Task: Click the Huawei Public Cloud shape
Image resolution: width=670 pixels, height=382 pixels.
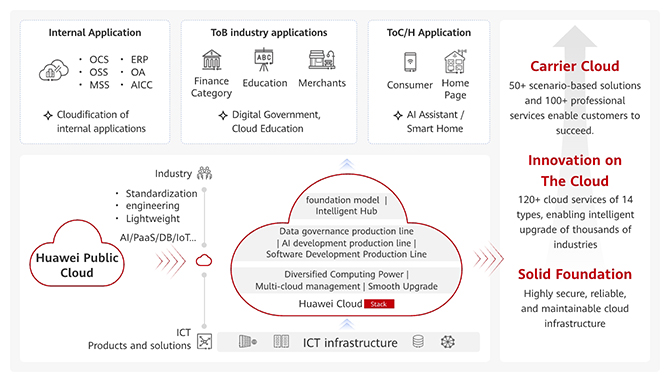Action: [x=77, y=253]
